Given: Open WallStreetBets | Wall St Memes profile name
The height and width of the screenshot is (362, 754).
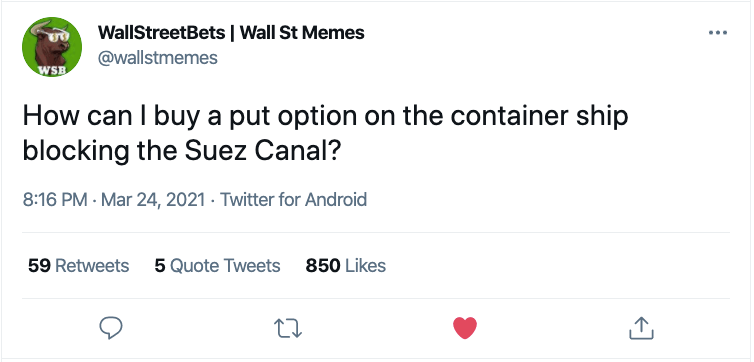Looking at the screenshot, I should pos(231,33).
